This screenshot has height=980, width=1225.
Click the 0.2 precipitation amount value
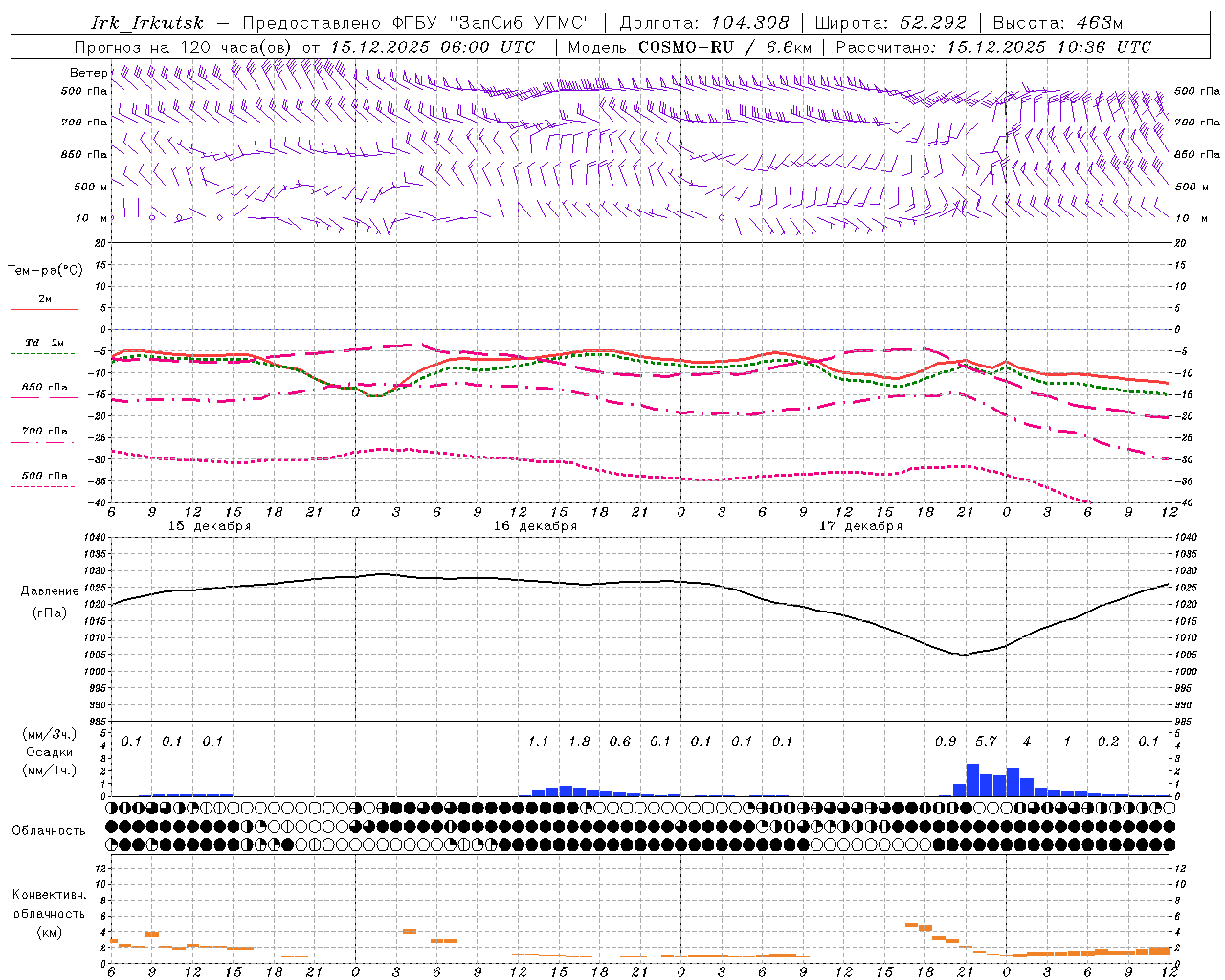[1108, 742]
